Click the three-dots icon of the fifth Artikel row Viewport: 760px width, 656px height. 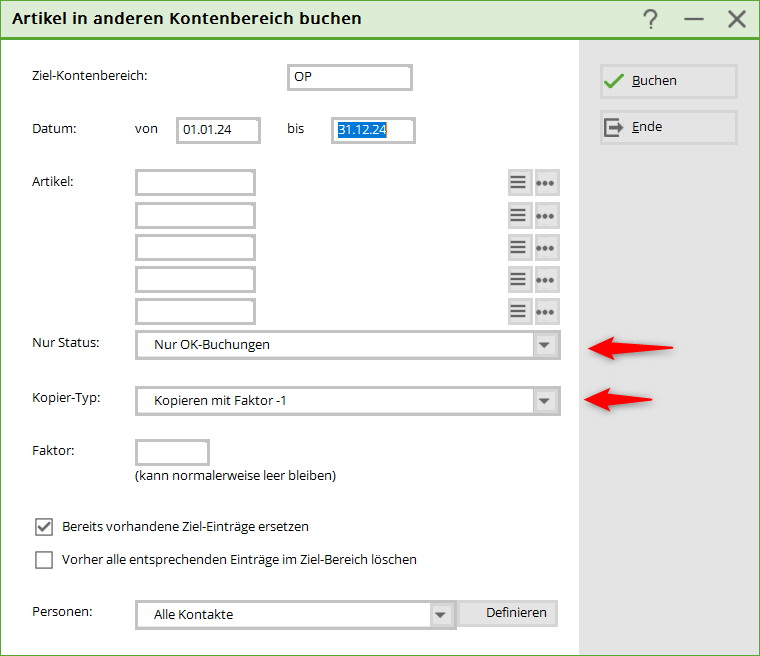[x=546, y=311]
